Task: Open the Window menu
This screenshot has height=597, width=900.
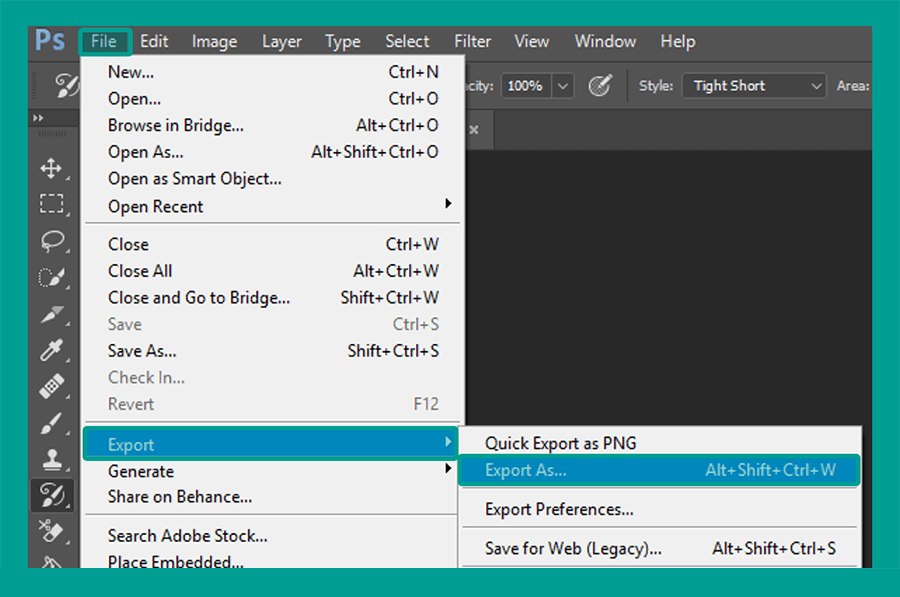Action: [x=605, y=41]
